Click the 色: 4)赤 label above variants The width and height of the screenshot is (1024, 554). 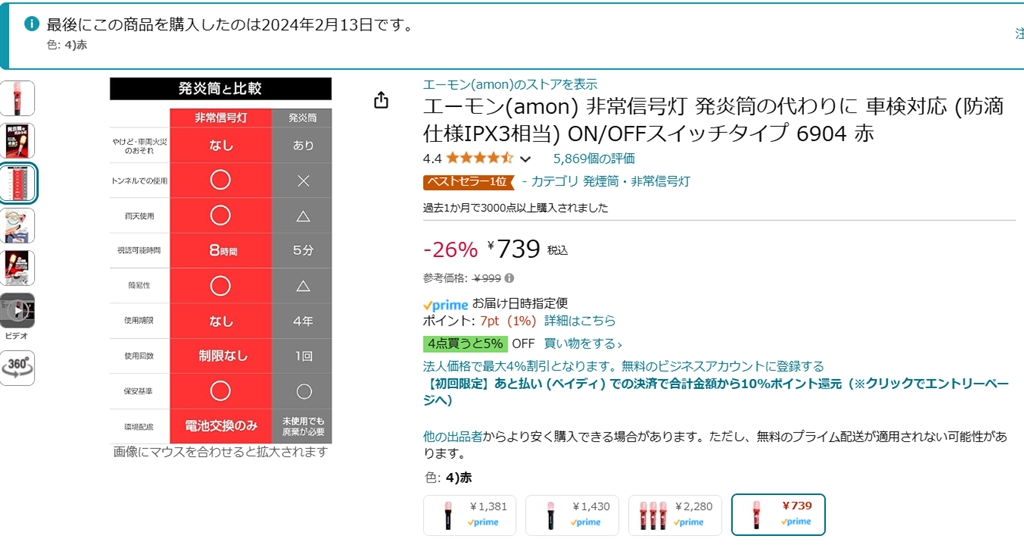click(x=448, y=478)
